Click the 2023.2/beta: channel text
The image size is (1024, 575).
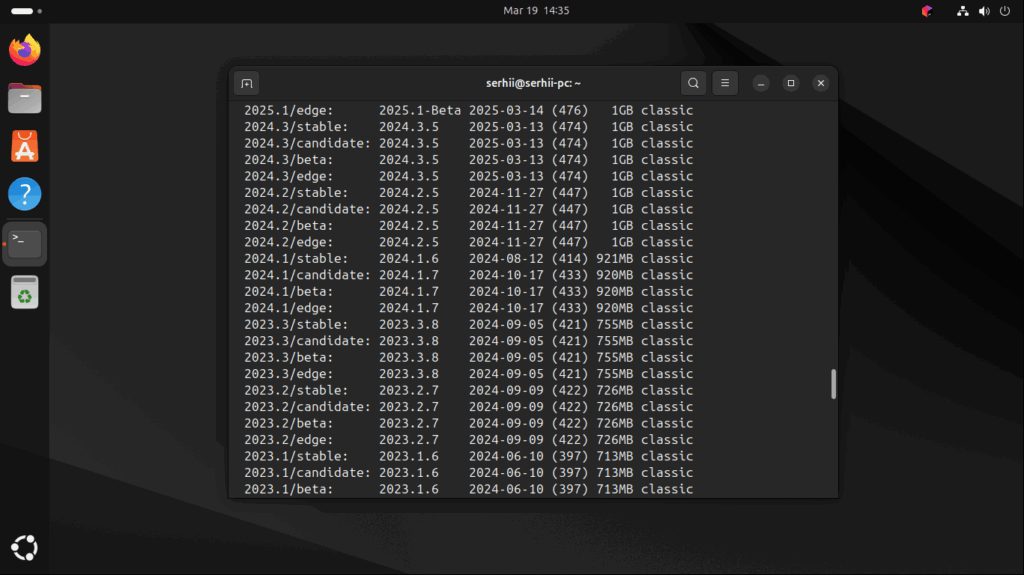pyautogui.click(x=289, y=423)
